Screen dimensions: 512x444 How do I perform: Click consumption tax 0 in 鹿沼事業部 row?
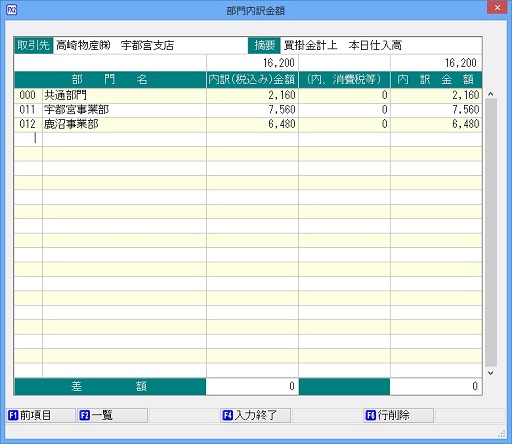pos(344,124)
